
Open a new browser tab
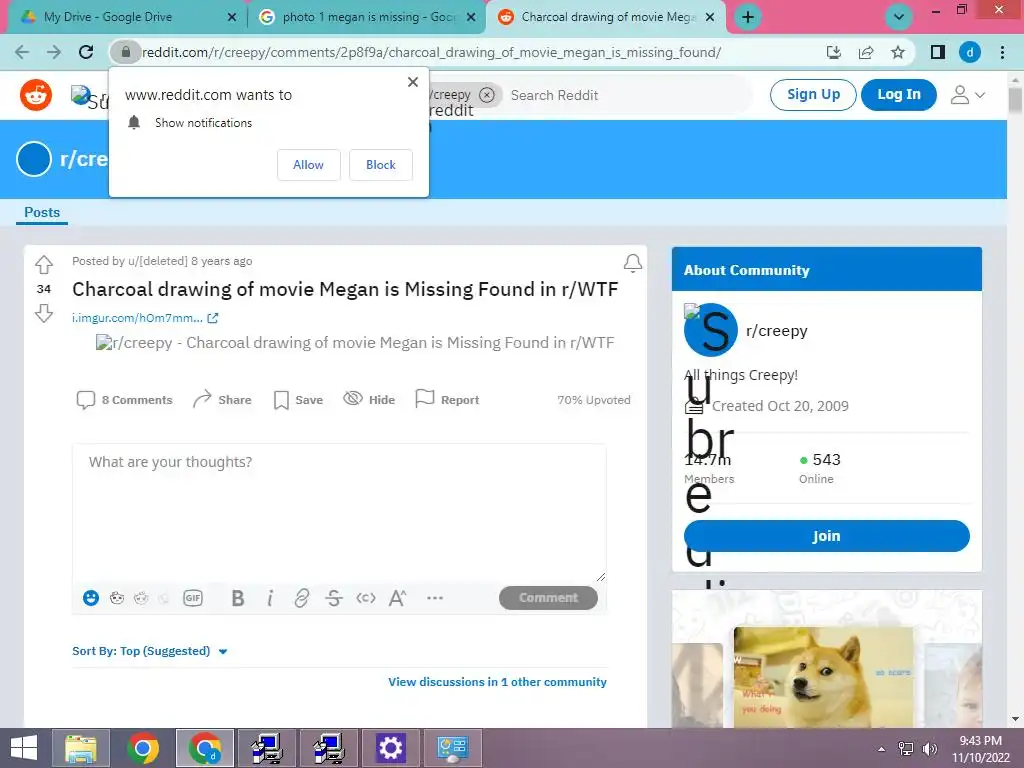click(x=748, y=17)
